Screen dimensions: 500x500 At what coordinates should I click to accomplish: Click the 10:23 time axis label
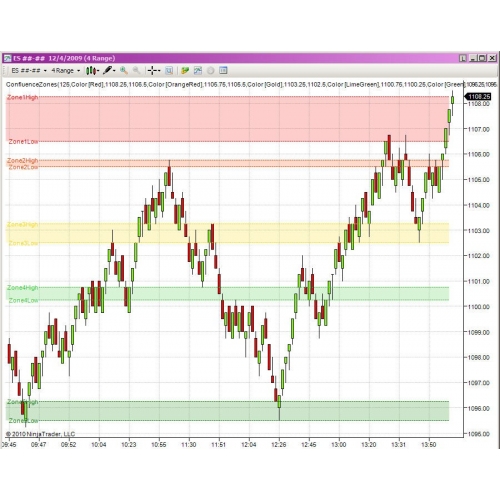[129, 444]
